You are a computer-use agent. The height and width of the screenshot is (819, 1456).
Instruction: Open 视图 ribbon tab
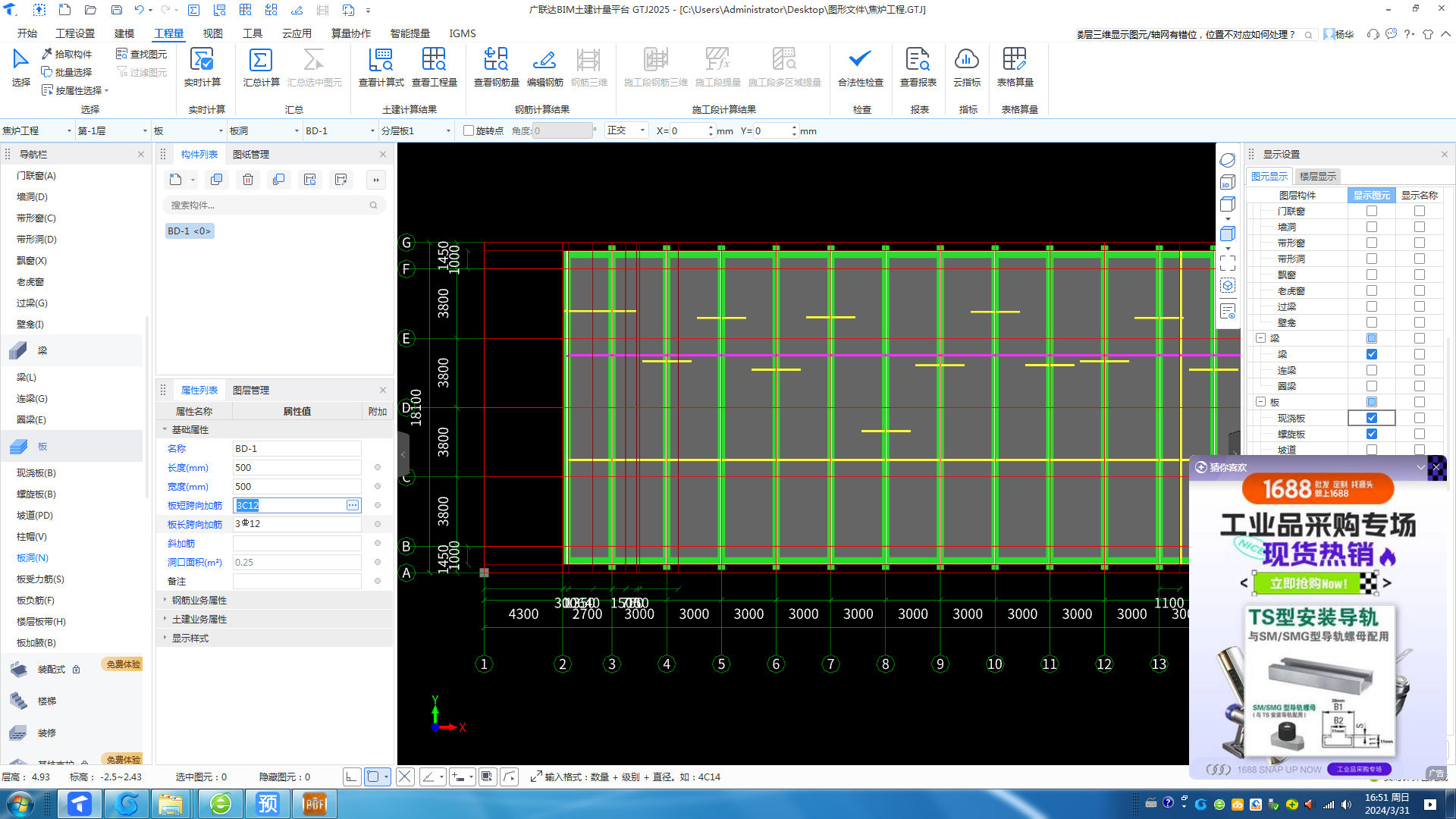pos(213,33)
